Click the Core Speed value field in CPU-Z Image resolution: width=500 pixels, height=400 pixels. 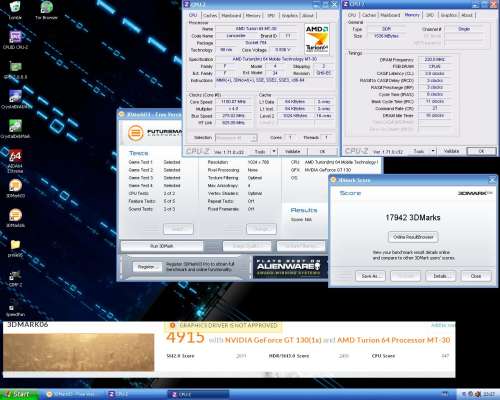233,102
